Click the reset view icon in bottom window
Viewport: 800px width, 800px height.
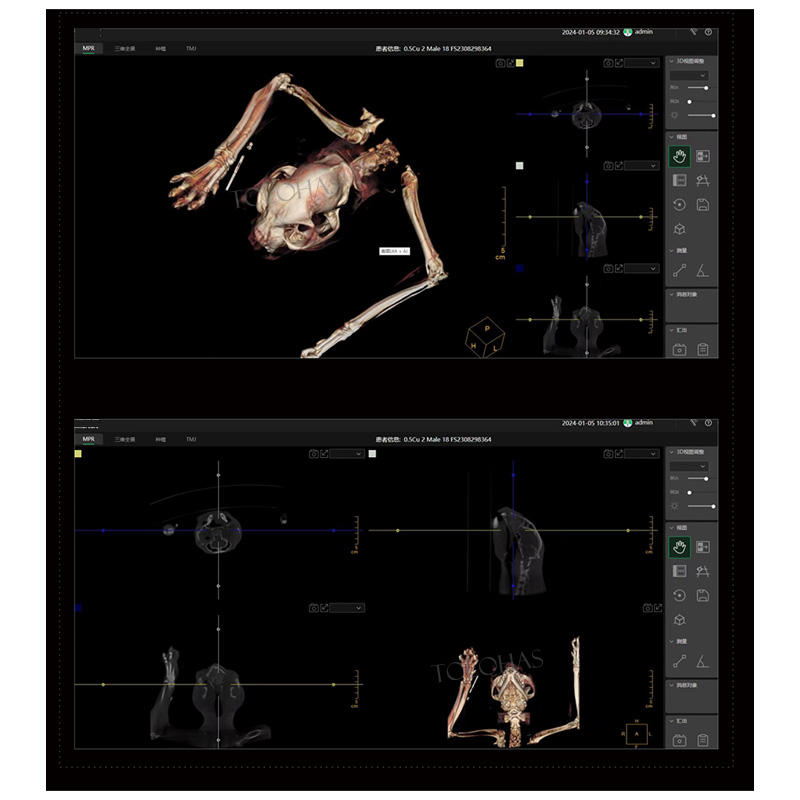679,595
